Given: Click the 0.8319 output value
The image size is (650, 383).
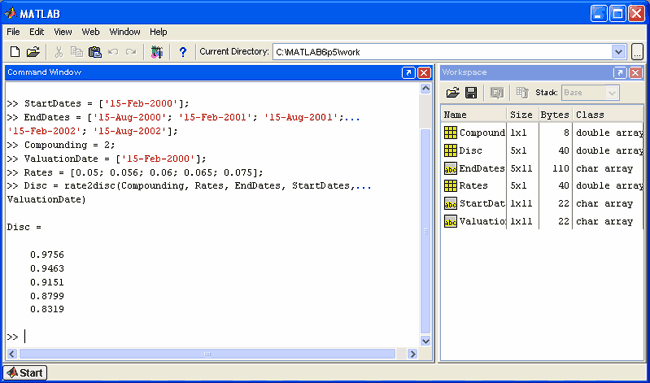Looking at the screenshot, I should (47, 309).
